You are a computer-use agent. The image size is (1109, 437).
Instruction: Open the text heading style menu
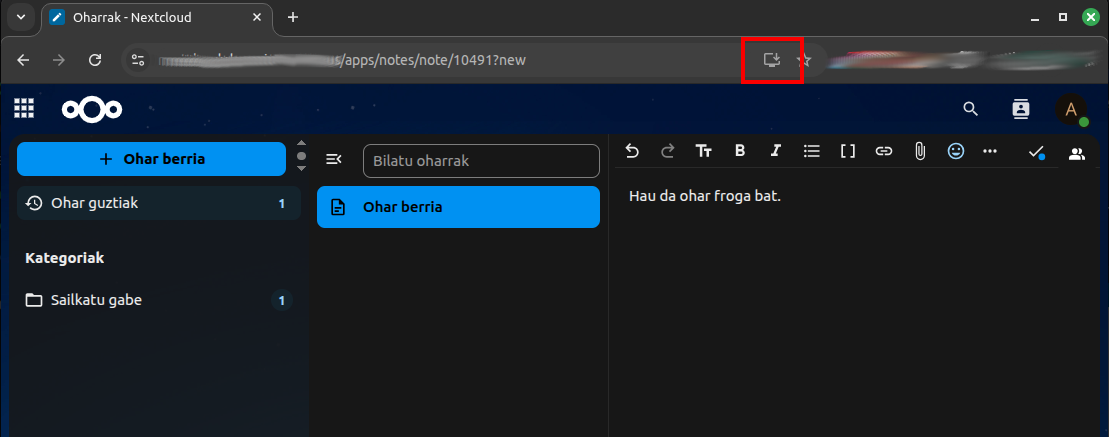click(x=704, y=151)
